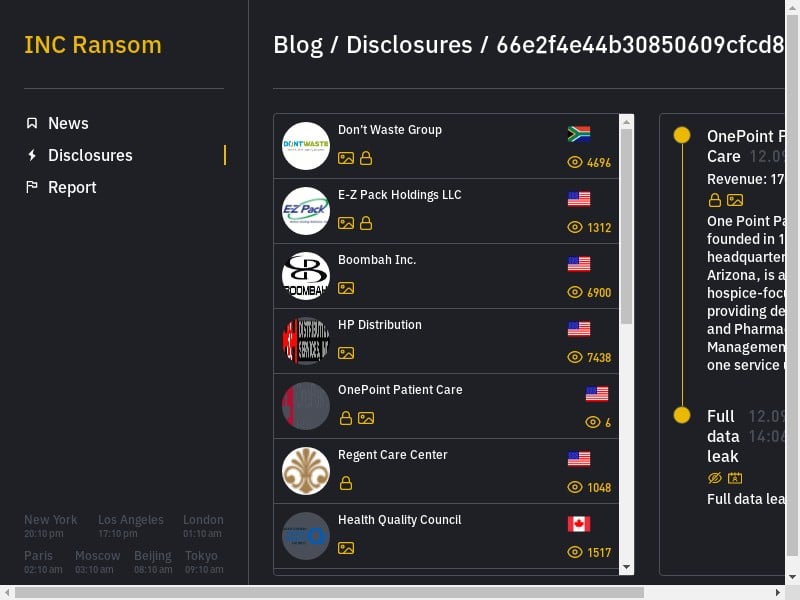Click lock icon under OnePoint Patient Care

346,418
